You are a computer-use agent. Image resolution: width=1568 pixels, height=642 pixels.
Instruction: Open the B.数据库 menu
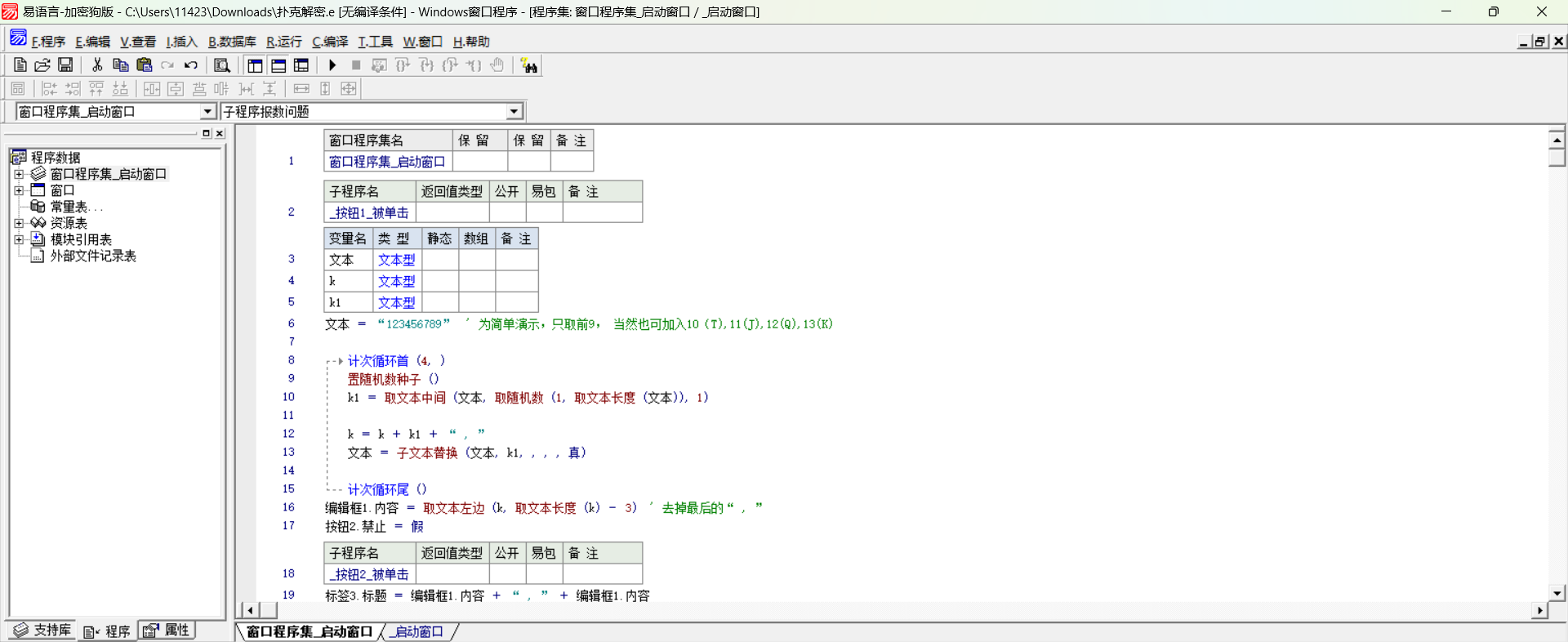pos(232,42)
